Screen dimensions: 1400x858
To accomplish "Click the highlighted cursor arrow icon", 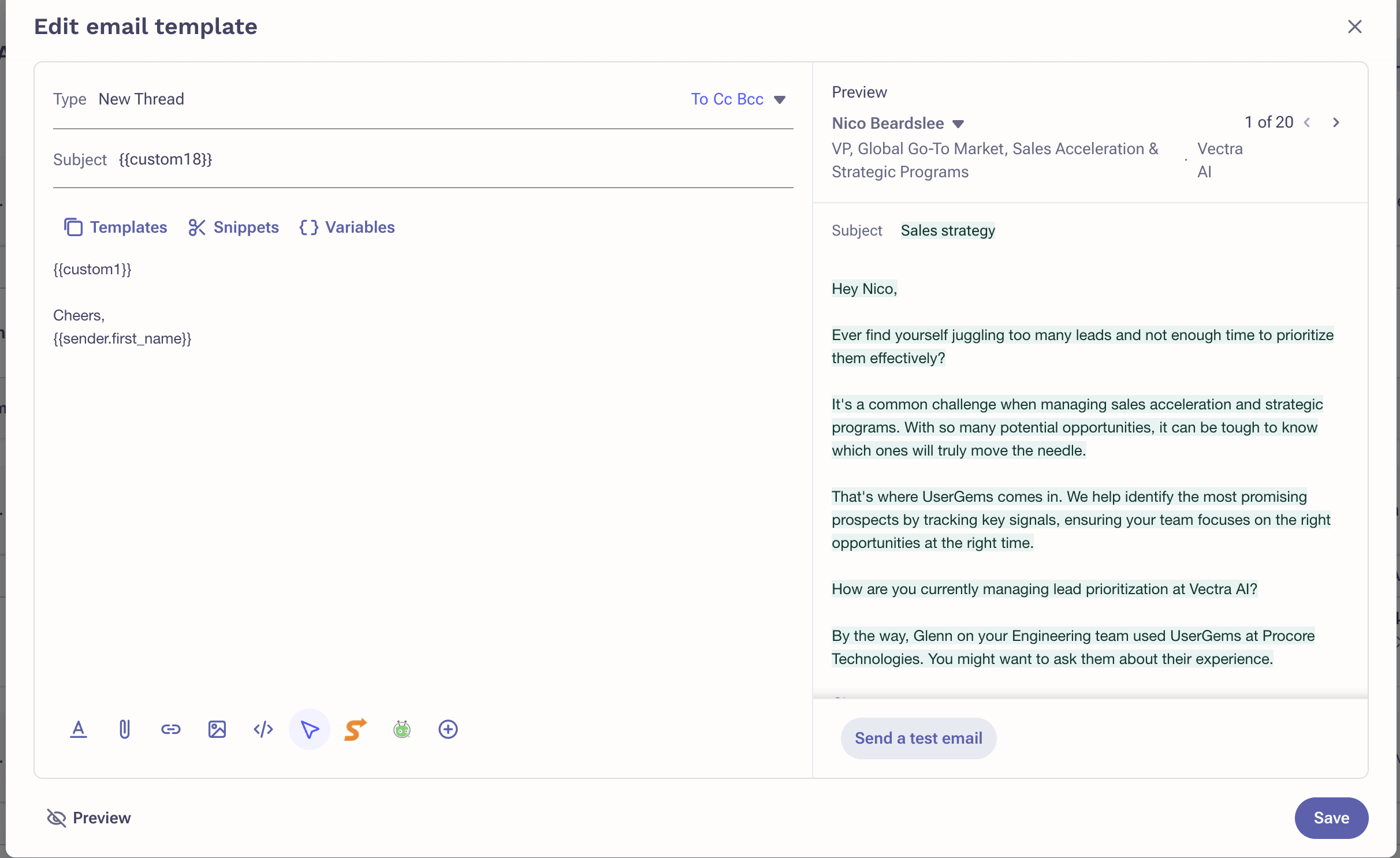I will tap(310, 729).
